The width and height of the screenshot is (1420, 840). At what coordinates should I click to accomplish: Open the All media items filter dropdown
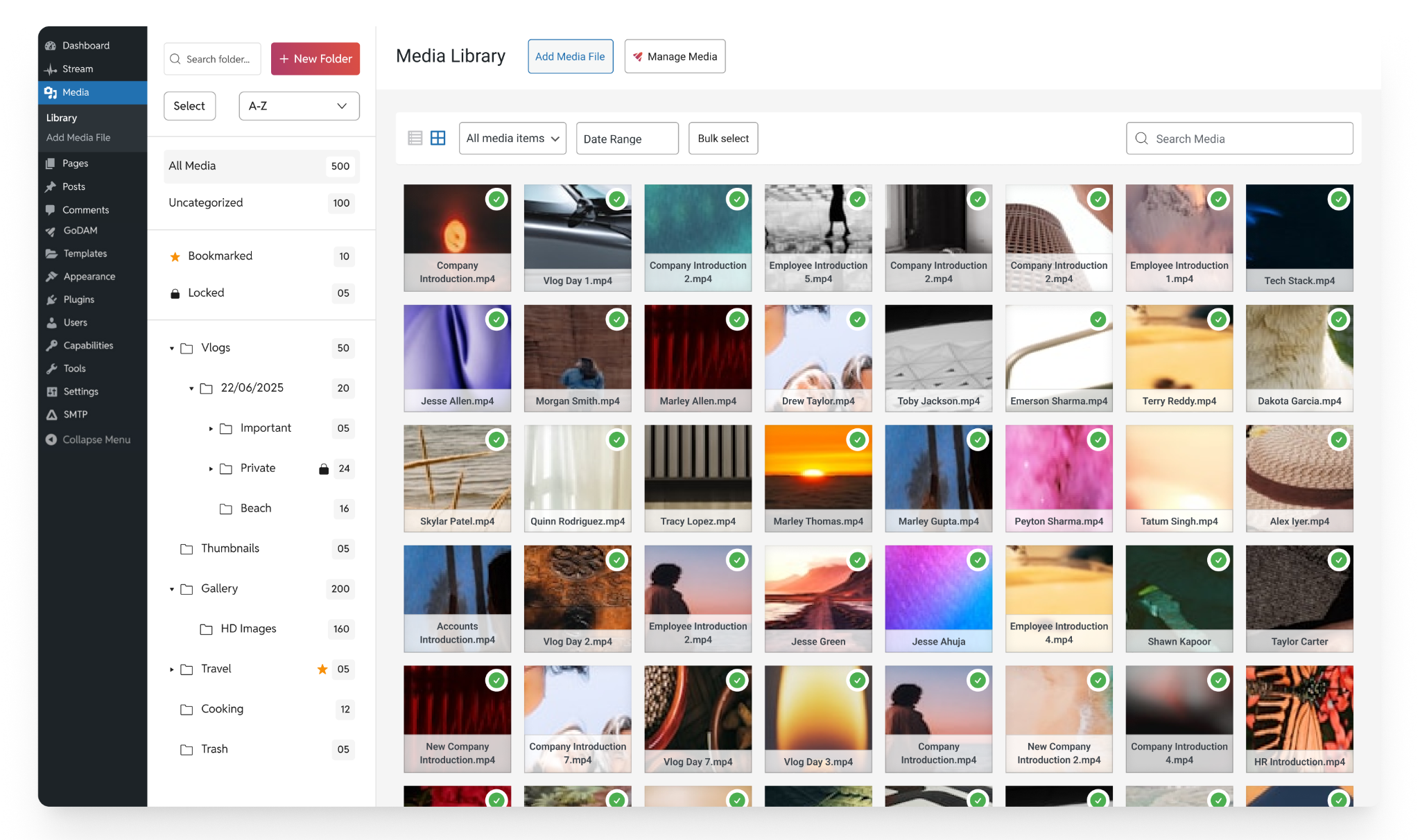(x=512, y=138)
